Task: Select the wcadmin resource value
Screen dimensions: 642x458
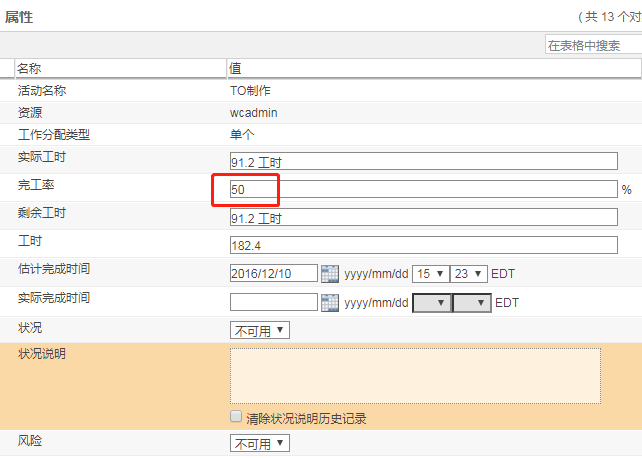Action: click(253, 113)
